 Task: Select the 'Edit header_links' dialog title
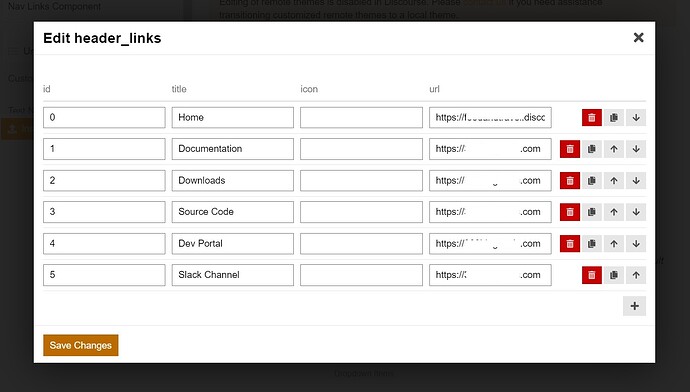[x=102, y=38]
